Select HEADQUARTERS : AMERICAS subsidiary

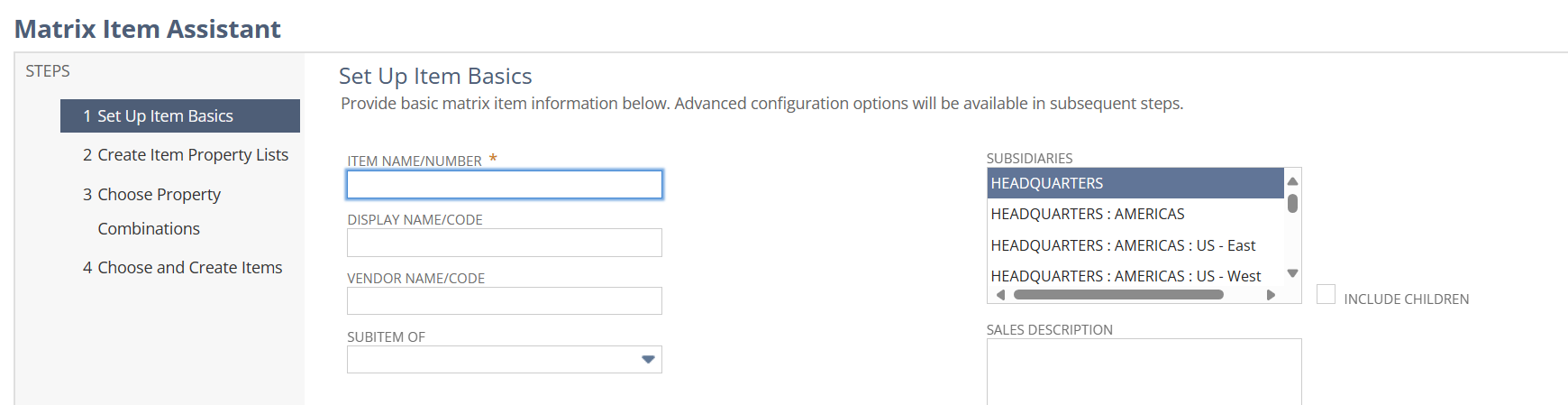1135,214
